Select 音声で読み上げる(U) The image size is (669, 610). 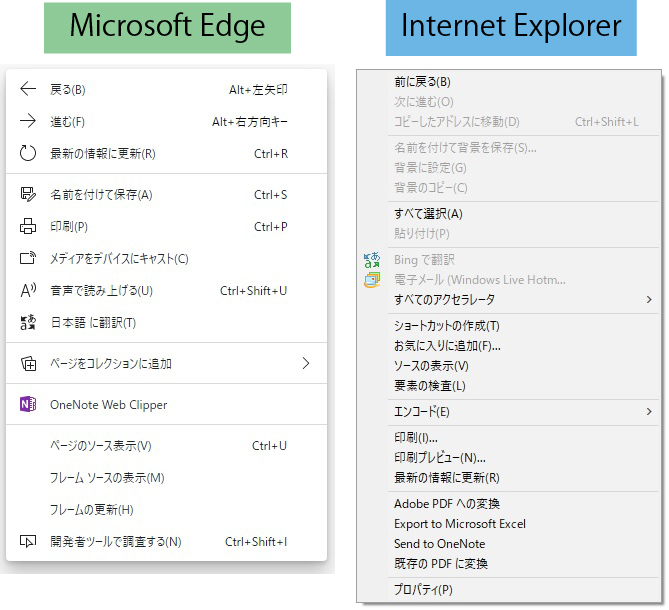(x=166, y=291)
